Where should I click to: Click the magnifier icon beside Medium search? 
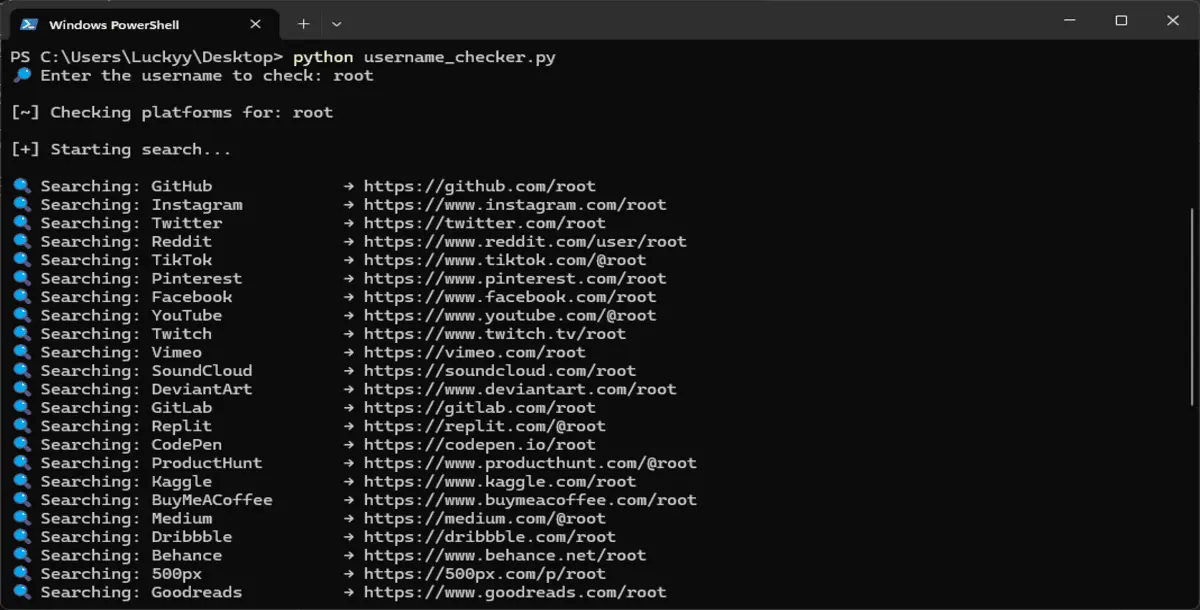coord(21,518)
